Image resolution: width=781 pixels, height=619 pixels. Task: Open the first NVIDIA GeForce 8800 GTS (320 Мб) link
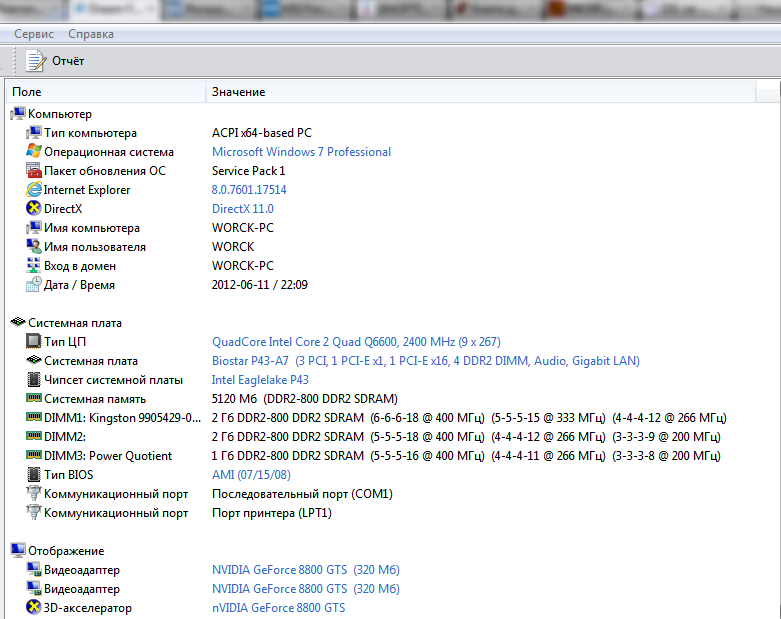[306, 570]
